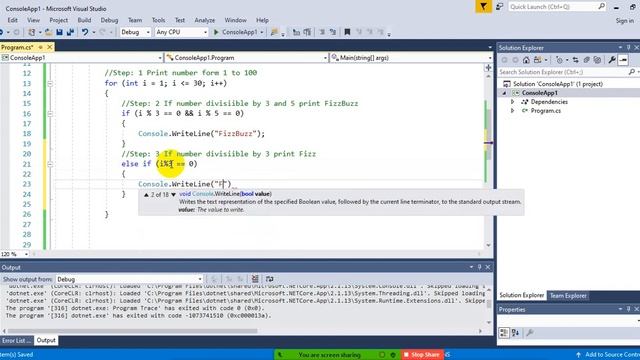
Task: Click the Save All icon
Action: (x=71, y=32)
